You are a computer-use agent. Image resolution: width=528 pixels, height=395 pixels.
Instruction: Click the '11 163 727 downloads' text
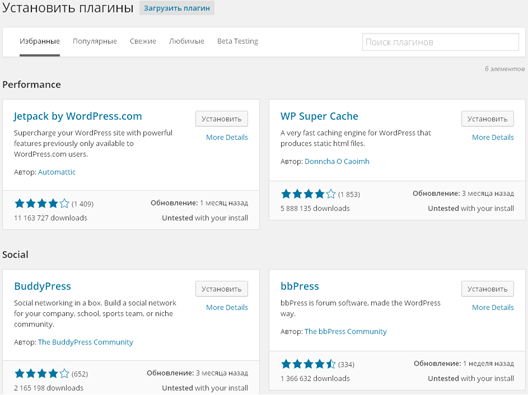[x=51, y=218]
